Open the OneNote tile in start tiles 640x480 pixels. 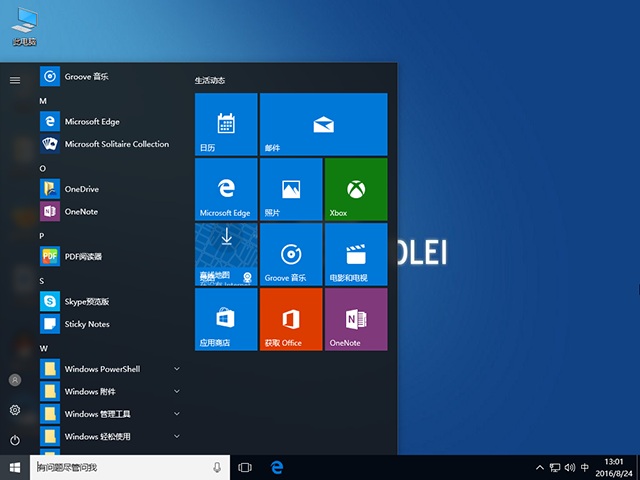(355, 319)
